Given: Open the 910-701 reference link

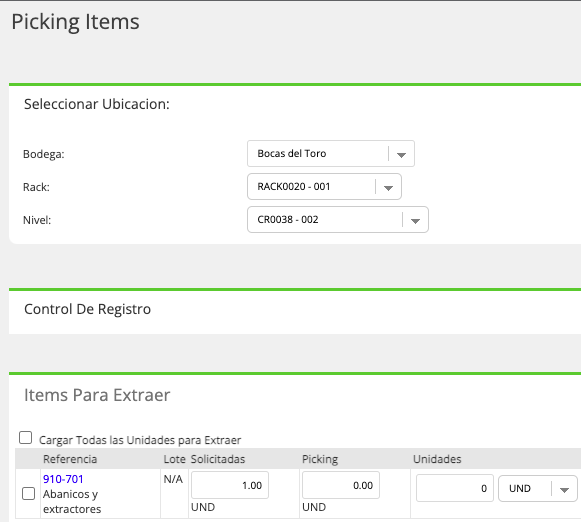Looking at the screenshot, I should tap(63, 479).
